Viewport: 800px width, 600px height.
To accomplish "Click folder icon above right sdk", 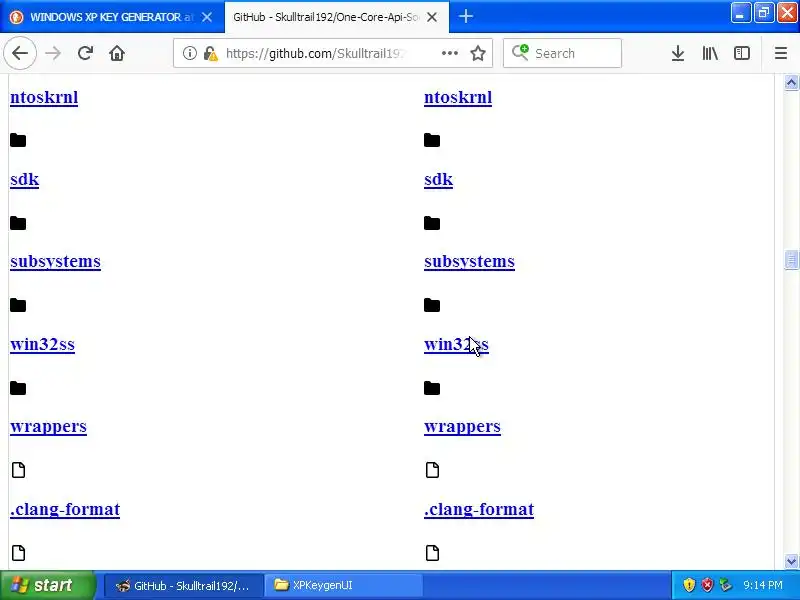I will 432,140.
